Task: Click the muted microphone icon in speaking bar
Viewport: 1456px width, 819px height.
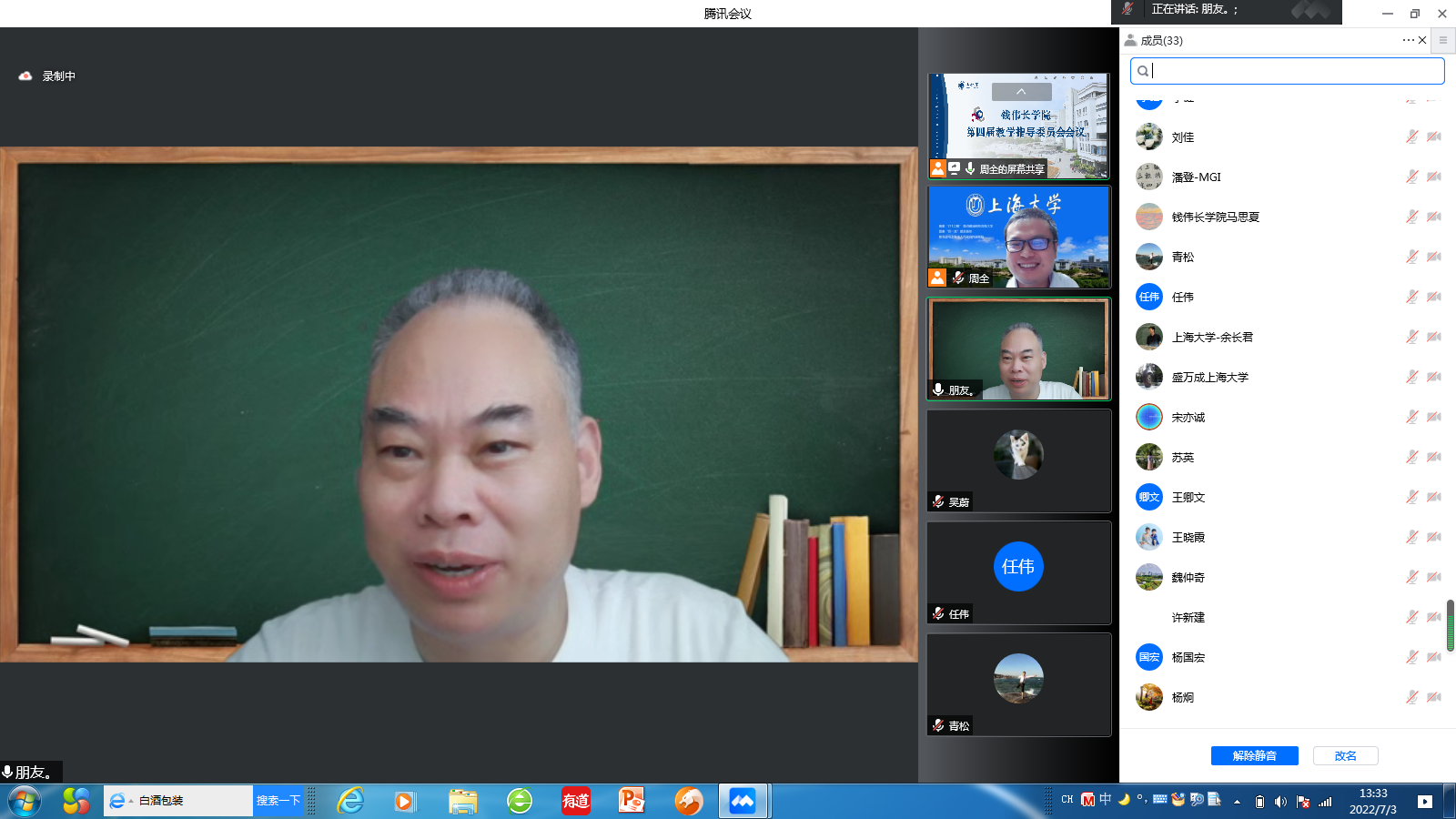Action: coord(1128,9)
